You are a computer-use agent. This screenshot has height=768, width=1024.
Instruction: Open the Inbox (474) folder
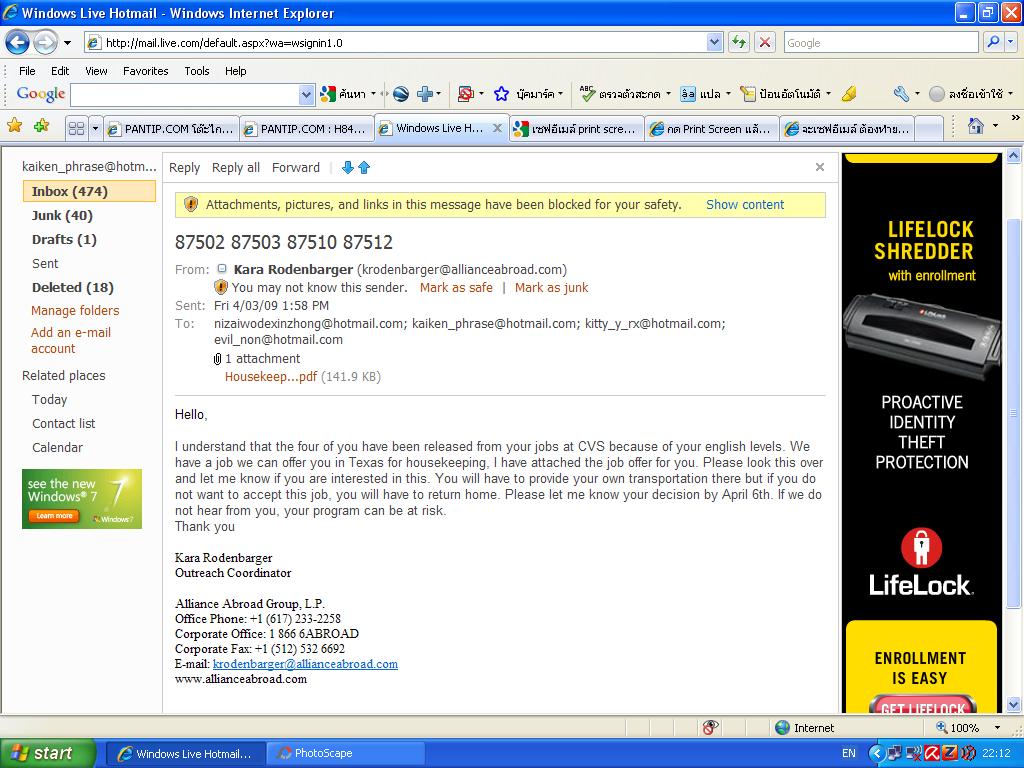tap(89, 191)
